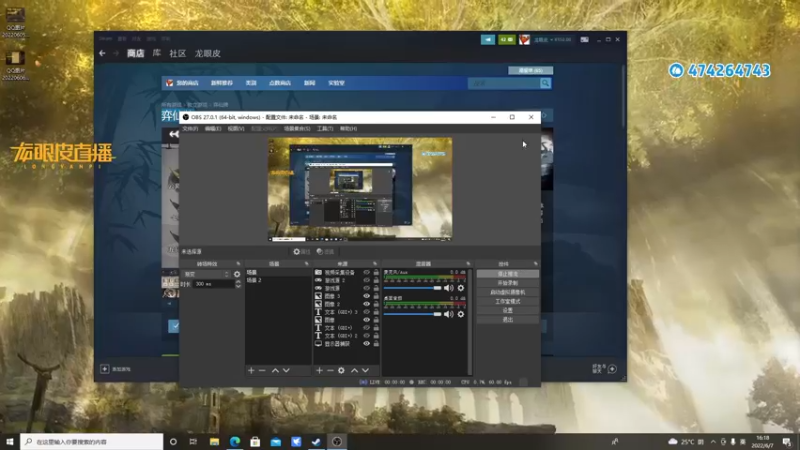Open OBS 文件(F) menu
Screen dimensions: 800x450
point(190,129)
